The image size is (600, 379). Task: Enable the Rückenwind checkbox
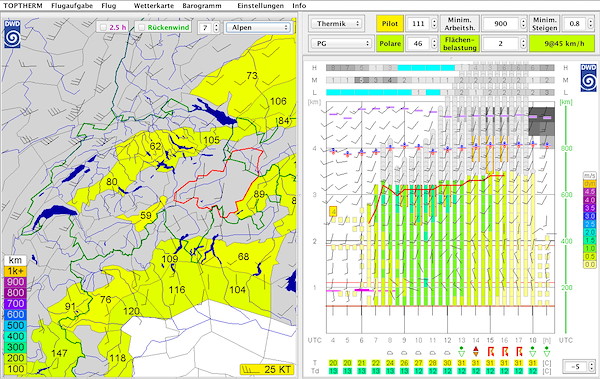click(x=142, y=28)
